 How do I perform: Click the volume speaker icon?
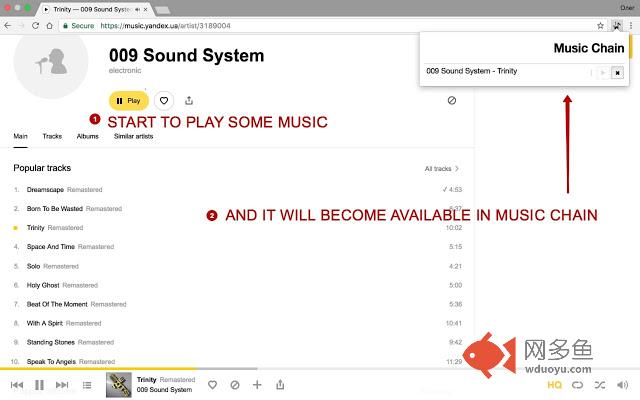coord(622,385)
